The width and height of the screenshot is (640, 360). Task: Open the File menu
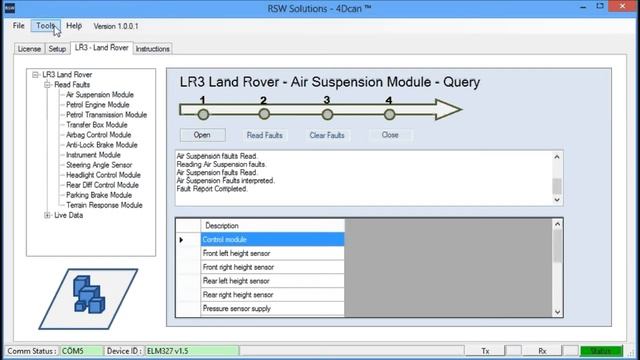(18, 26)
